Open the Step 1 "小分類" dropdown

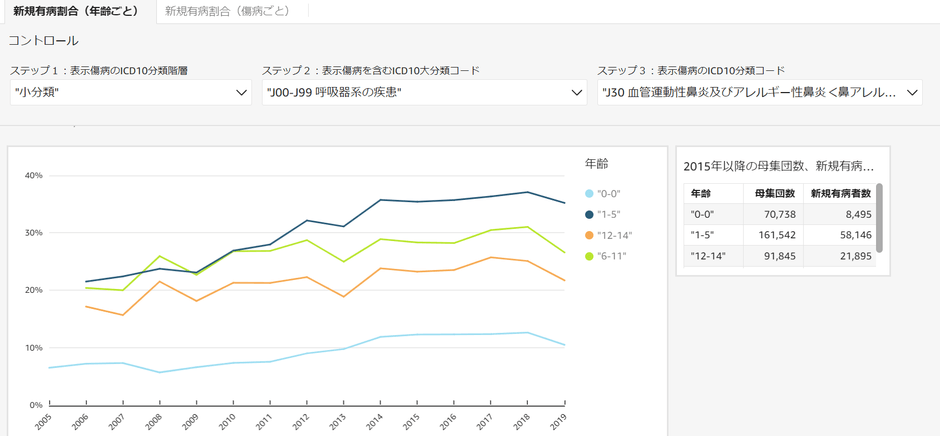click(x=130, y=92)
